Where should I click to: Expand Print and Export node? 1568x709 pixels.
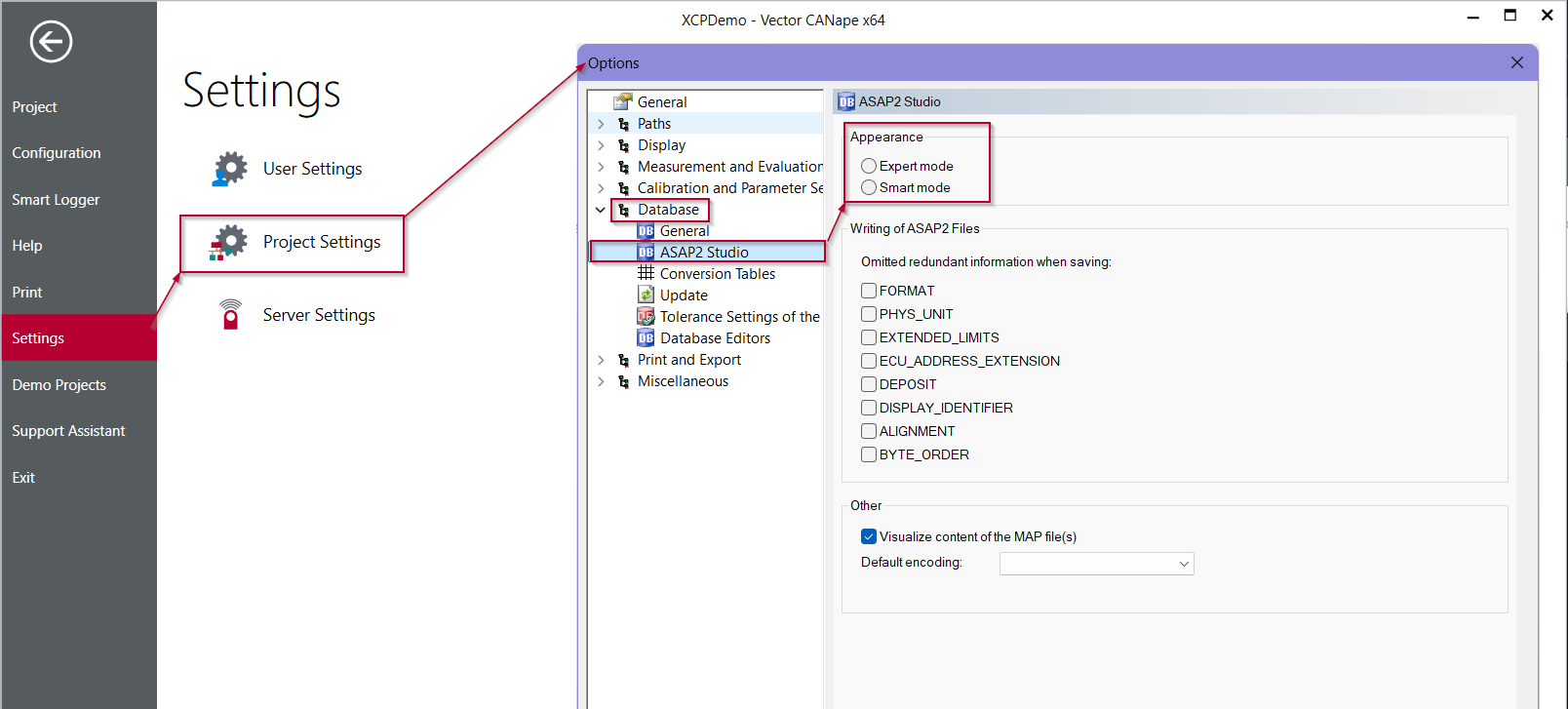pos(601,360)
